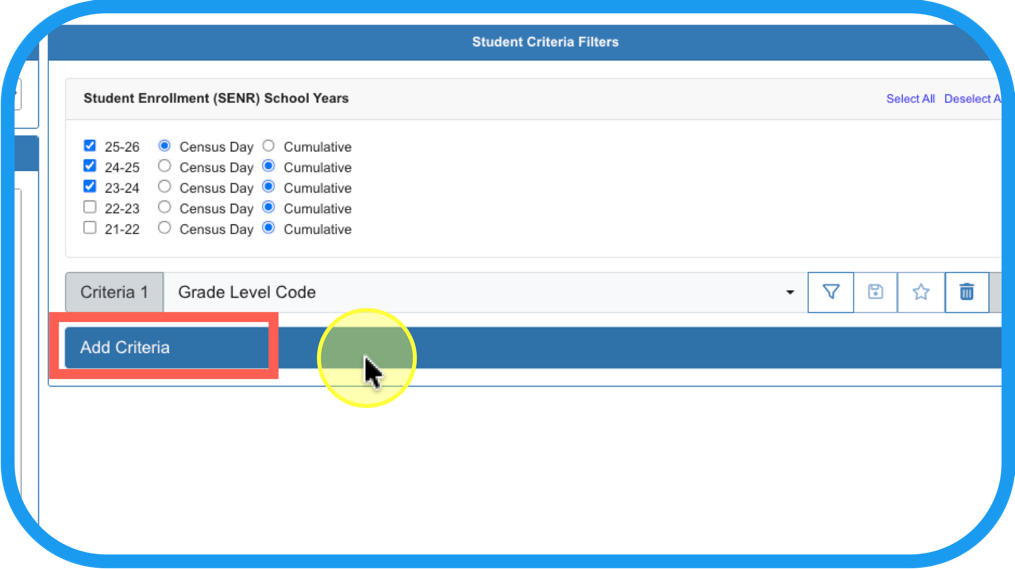
Task: Click the filter funnel icon for Criteria 1
Action: (830, 292)
